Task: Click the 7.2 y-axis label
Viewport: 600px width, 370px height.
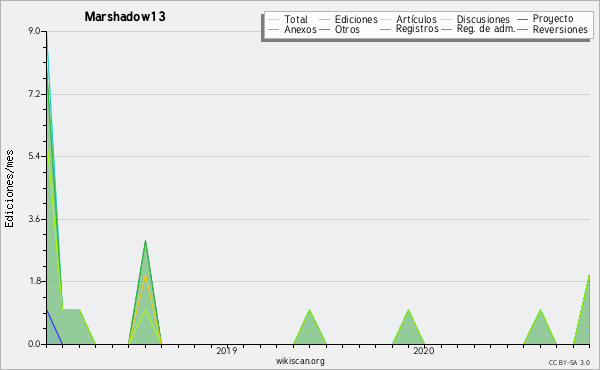Action: pyautogui.click(x=34, y=94)
